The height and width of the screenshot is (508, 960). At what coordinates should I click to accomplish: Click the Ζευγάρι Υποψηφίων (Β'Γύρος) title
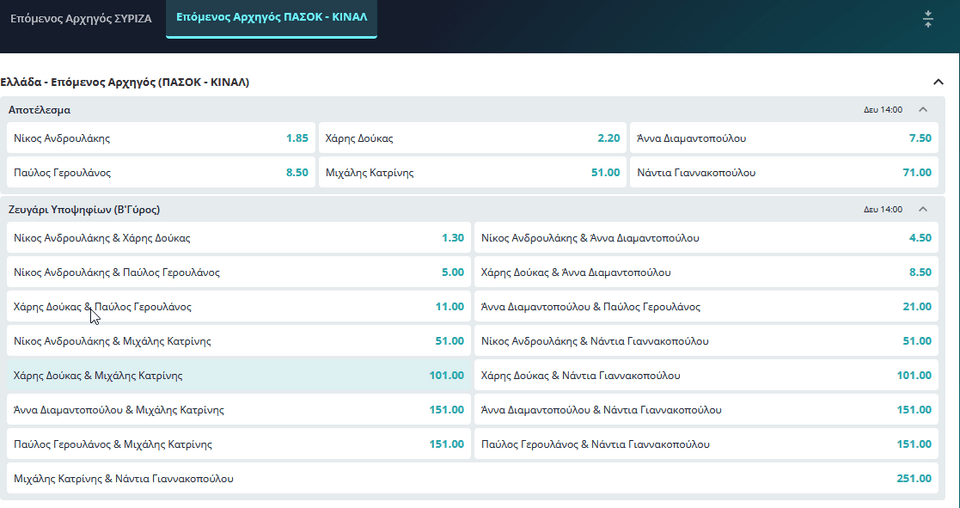pyautogui.click(x=84, y=210)
